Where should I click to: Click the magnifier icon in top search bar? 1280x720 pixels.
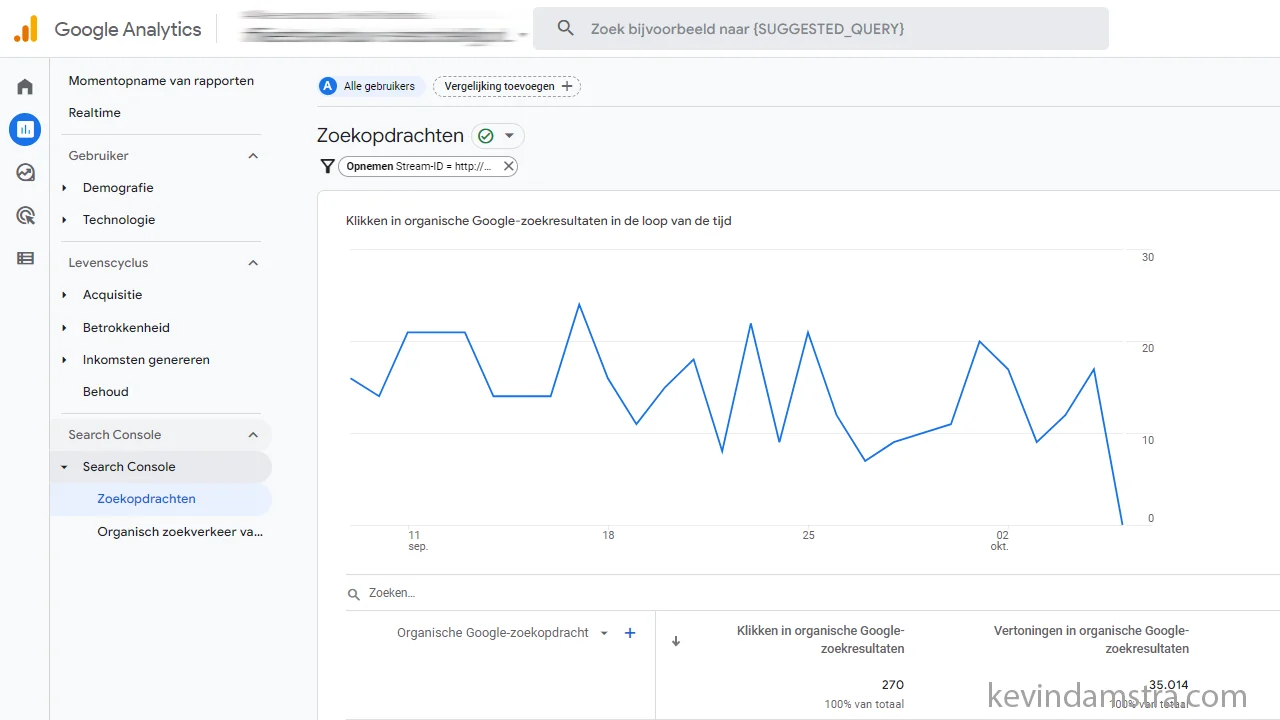point(566,29)
